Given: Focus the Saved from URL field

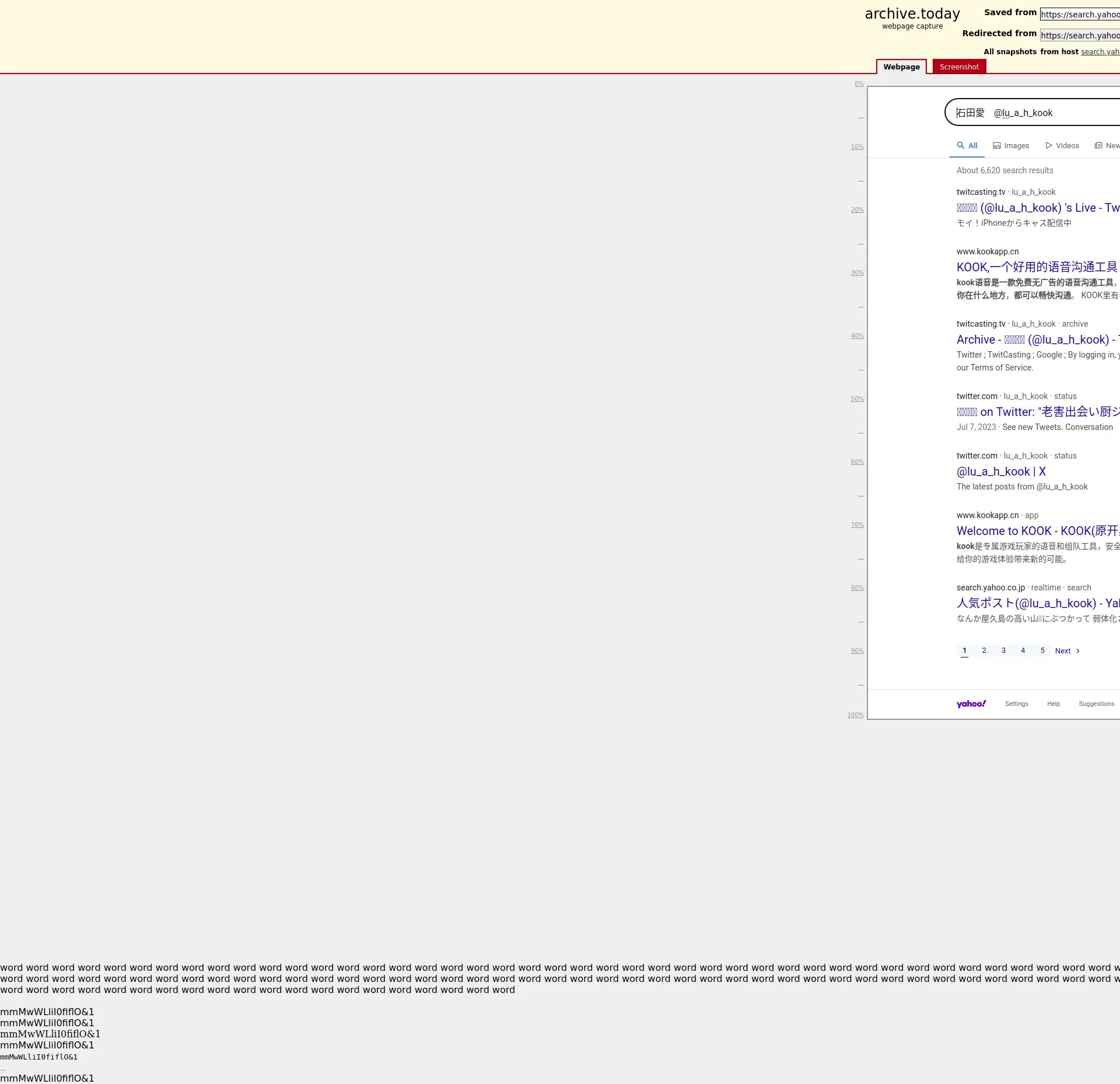Looking at the screenshot, I should pyautogui.click(x=1080, y=15).
